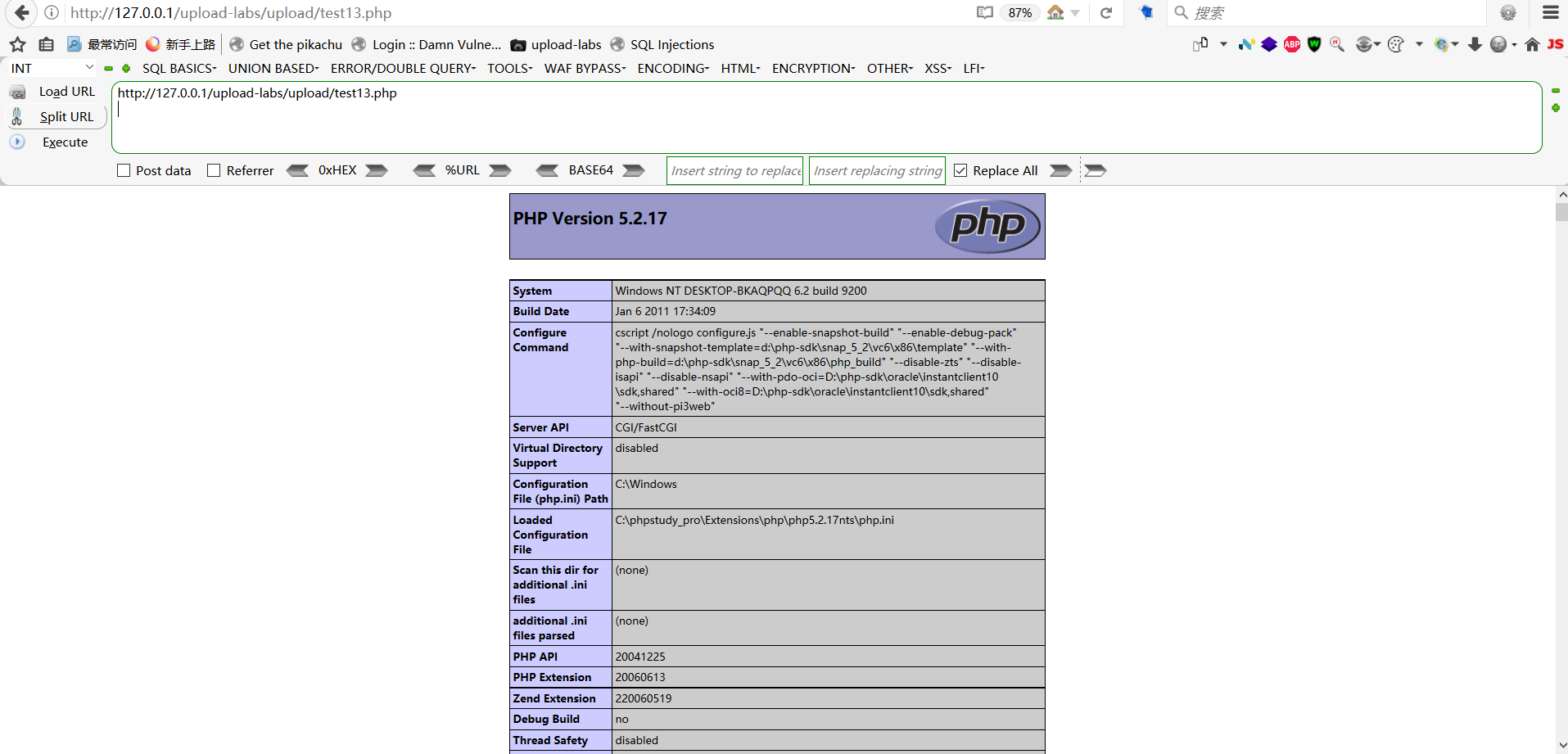Open the ENCODING menu
Image resolution: width=1568 pixels, height=754 pixels.
[x=674, y=68]
